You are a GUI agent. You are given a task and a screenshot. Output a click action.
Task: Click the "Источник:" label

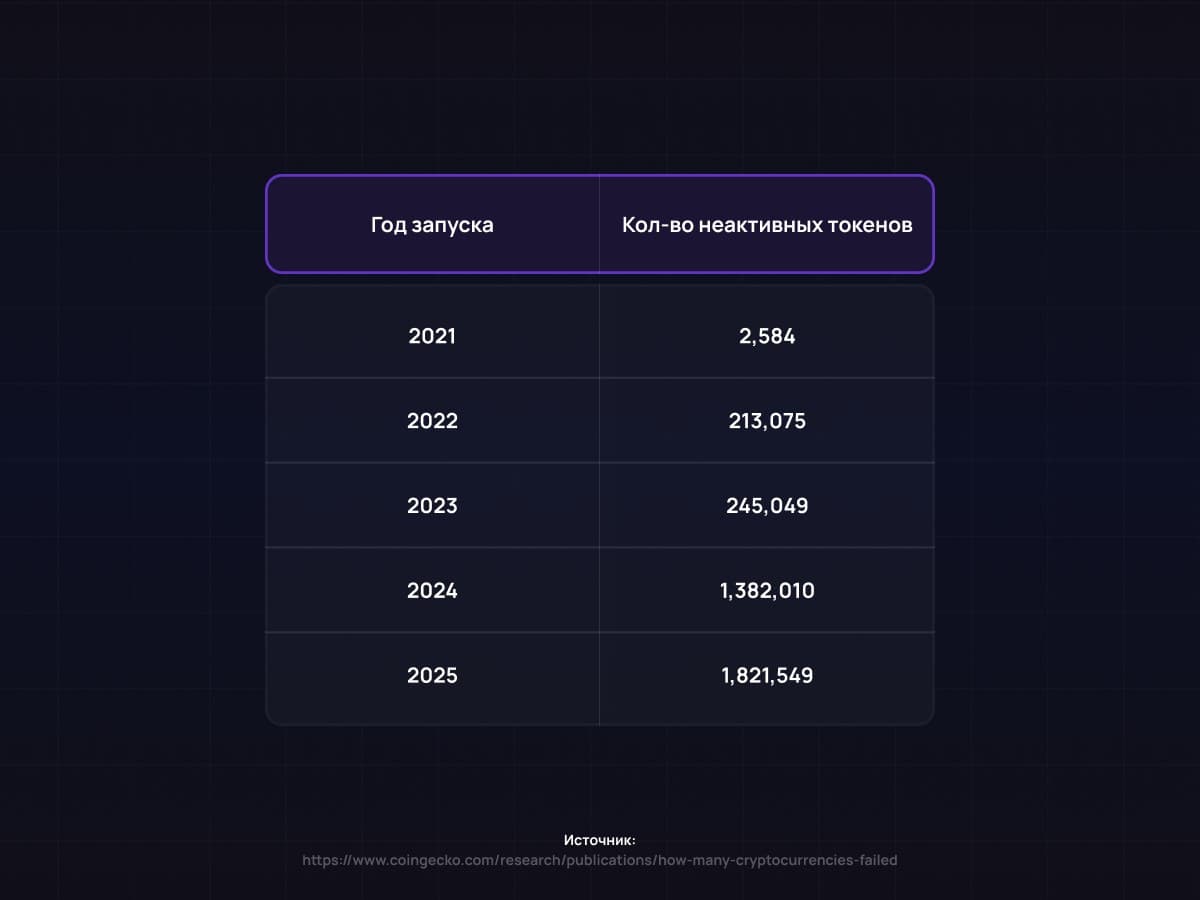[600, 841]
